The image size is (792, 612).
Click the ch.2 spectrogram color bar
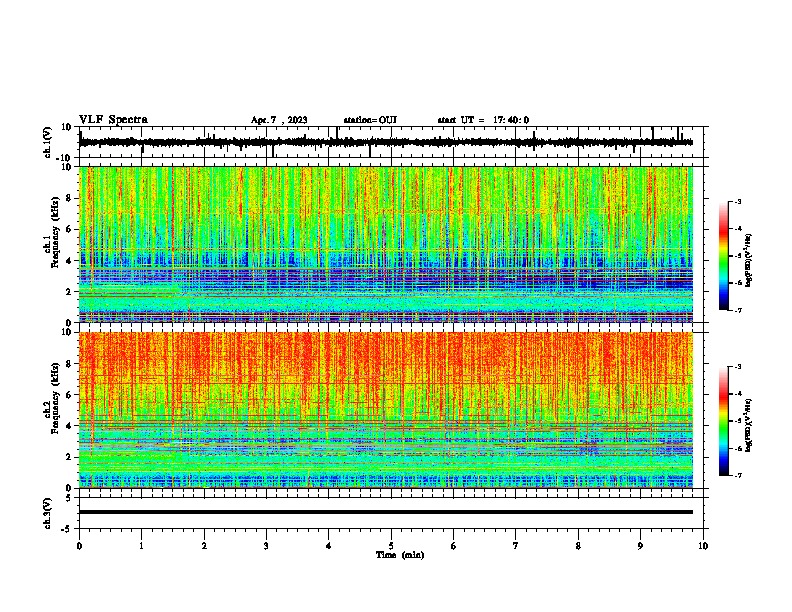pos(724,421)
